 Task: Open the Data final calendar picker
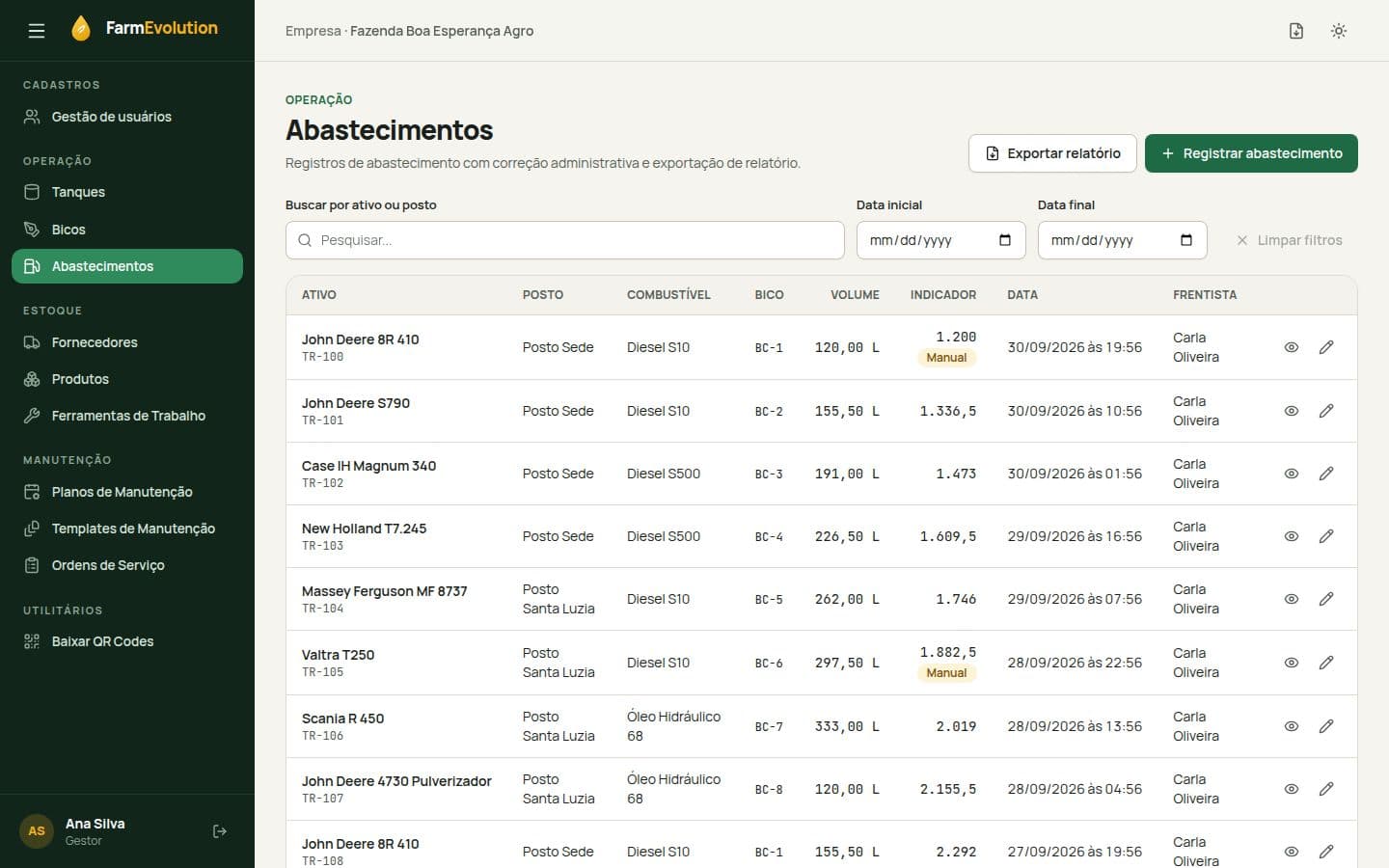click(x=1186, y=240)
